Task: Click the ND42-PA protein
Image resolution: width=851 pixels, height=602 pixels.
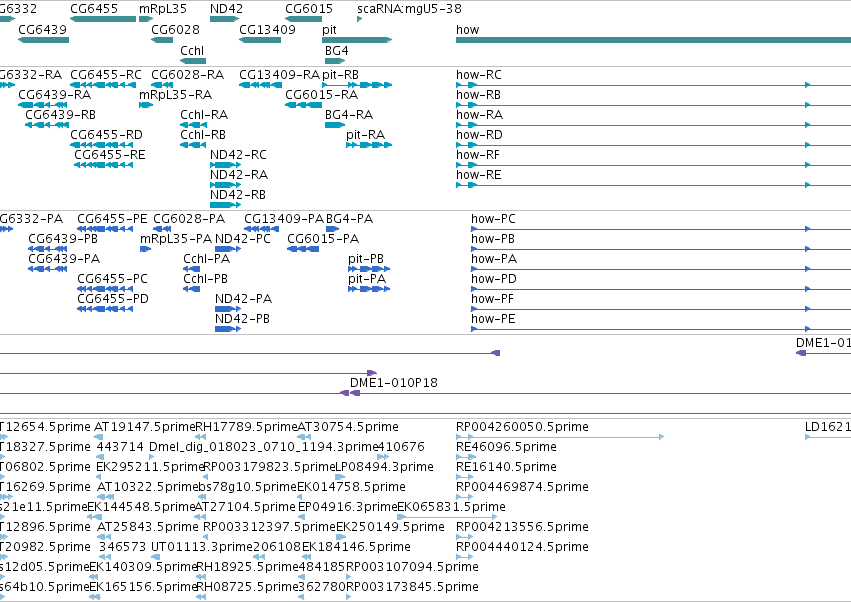Action: click(x=228, y=309)
